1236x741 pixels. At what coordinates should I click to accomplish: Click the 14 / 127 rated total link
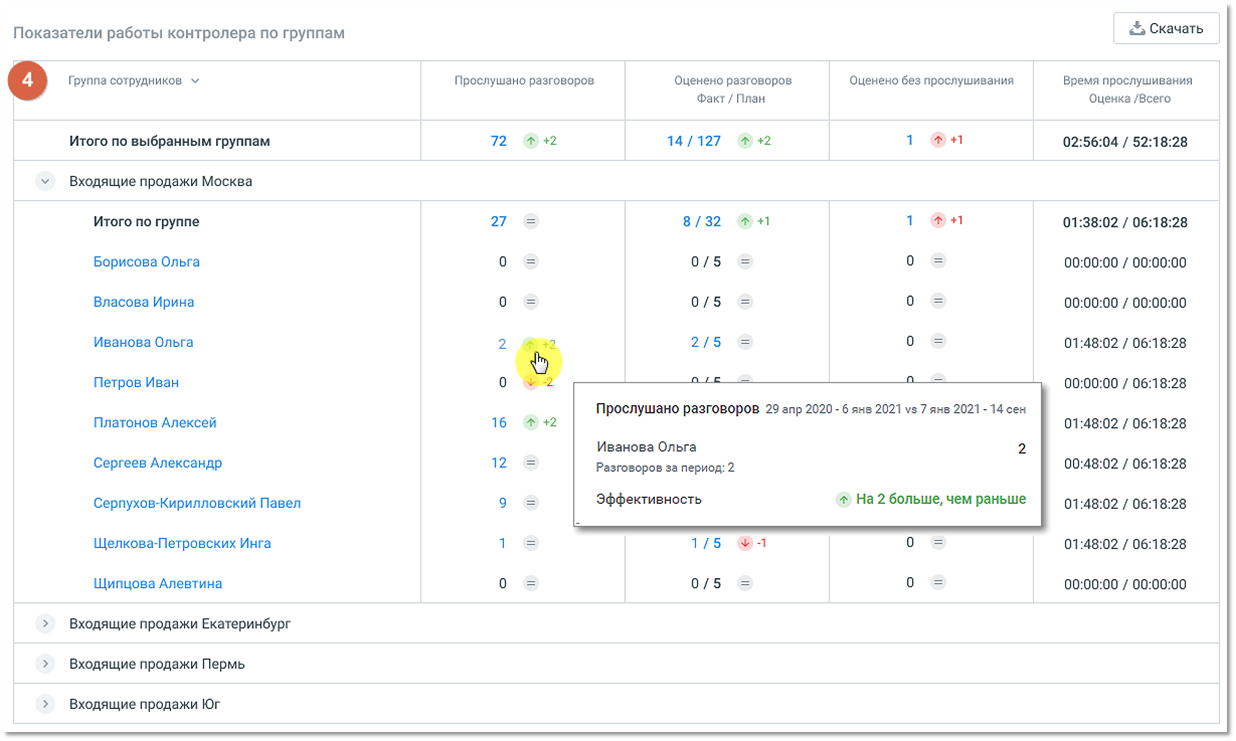(694, 141)
